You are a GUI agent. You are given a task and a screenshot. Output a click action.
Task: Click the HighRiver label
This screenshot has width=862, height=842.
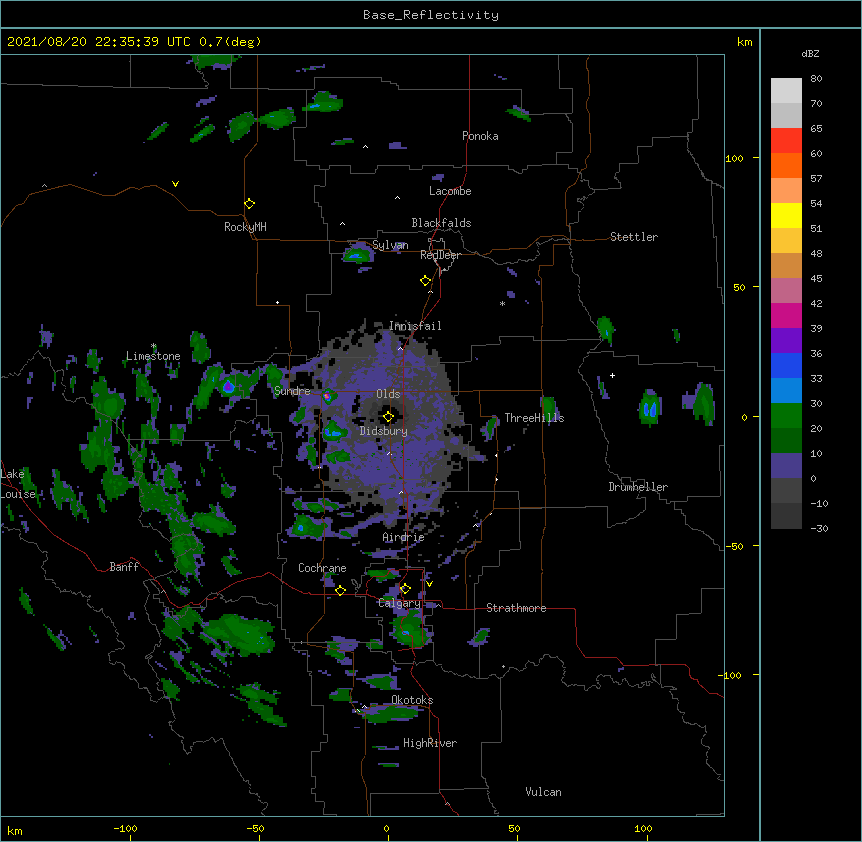click(430, 743)
